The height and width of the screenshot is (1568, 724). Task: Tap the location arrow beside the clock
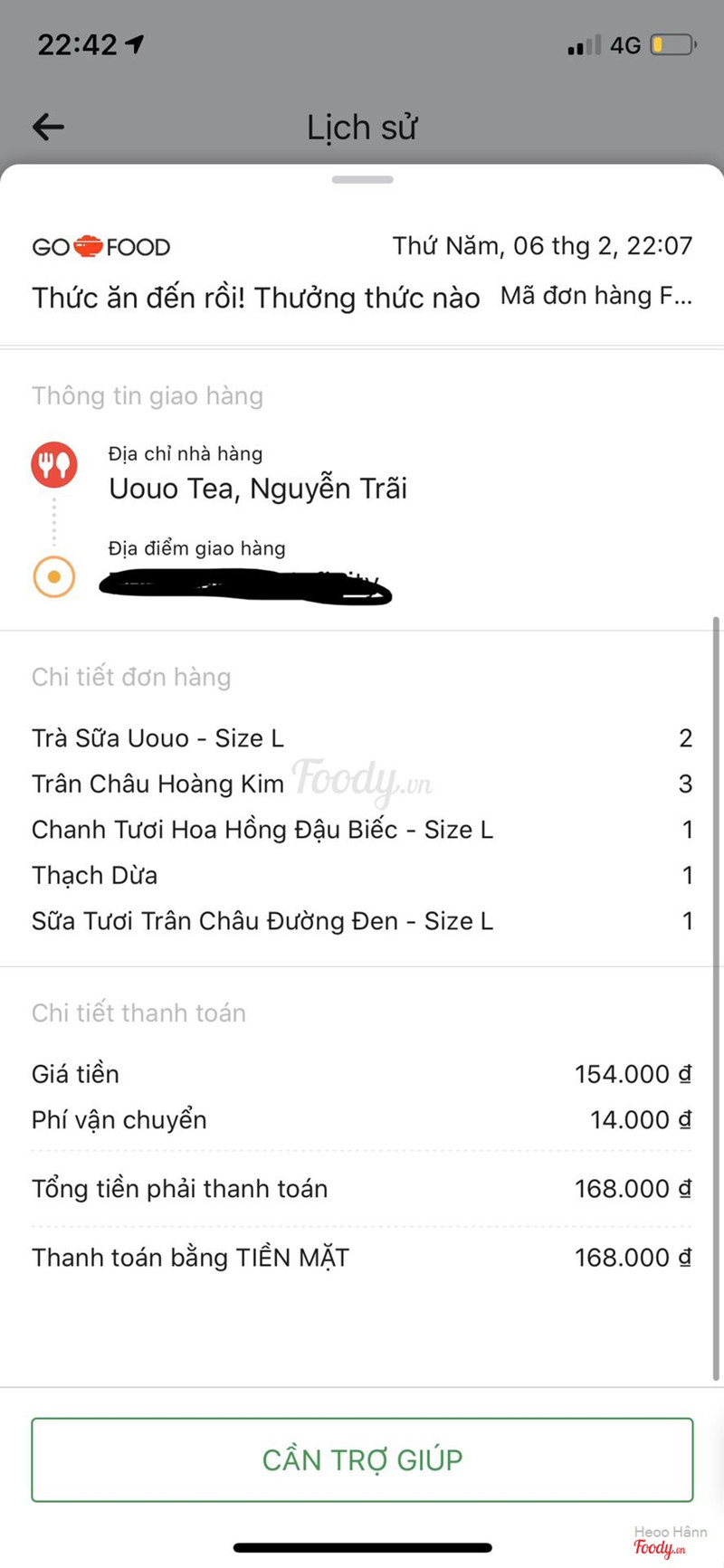(x=135, y=44)
